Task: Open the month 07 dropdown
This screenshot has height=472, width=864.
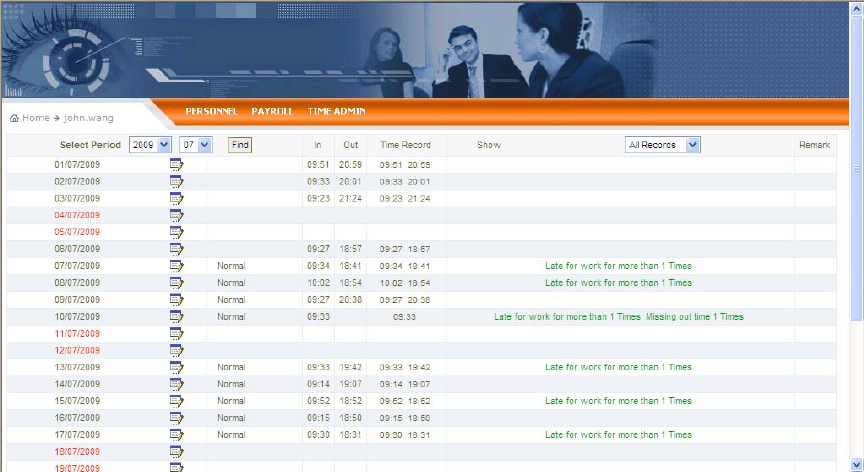Action: (196, 145)
